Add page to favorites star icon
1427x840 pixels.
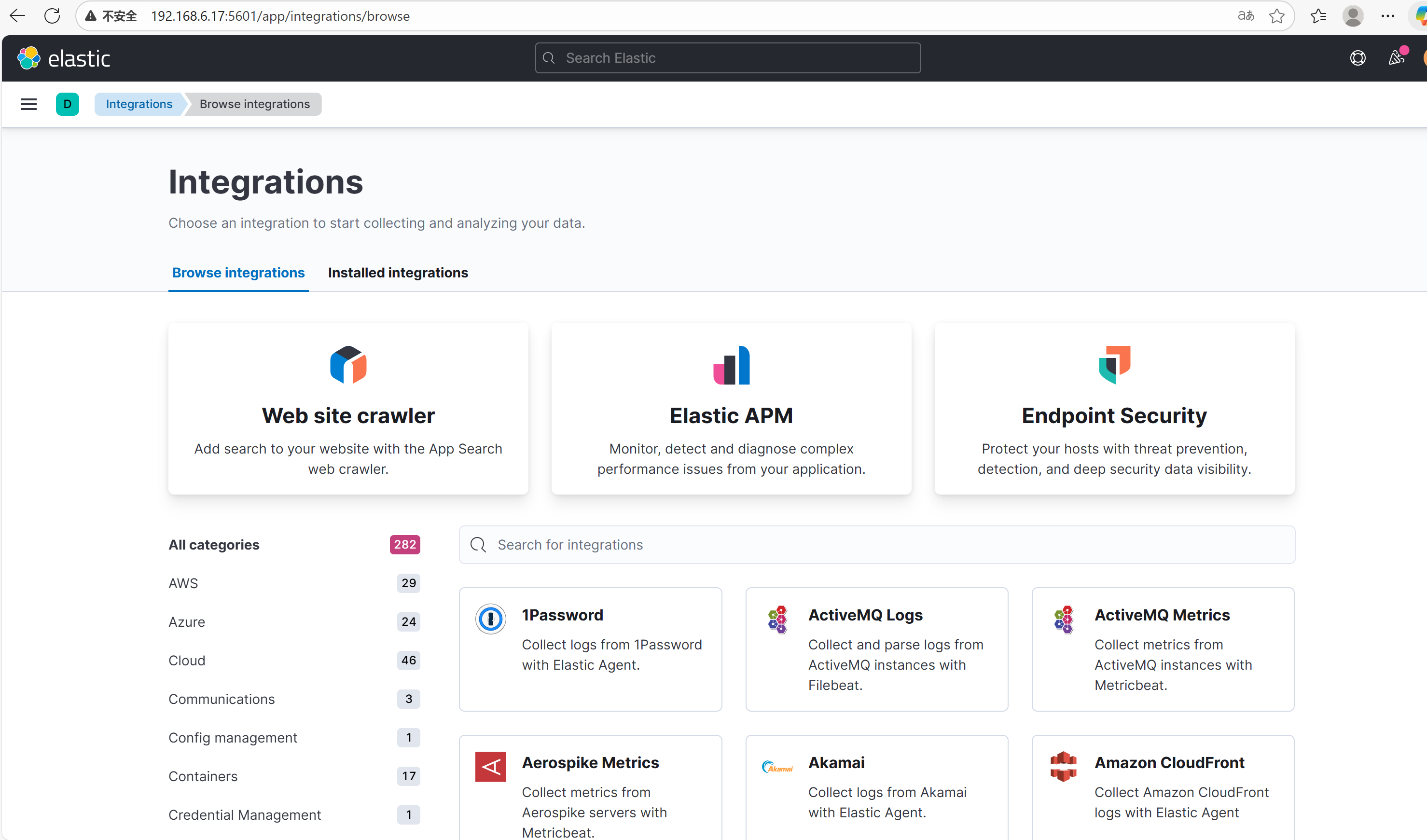point(1276,16)
